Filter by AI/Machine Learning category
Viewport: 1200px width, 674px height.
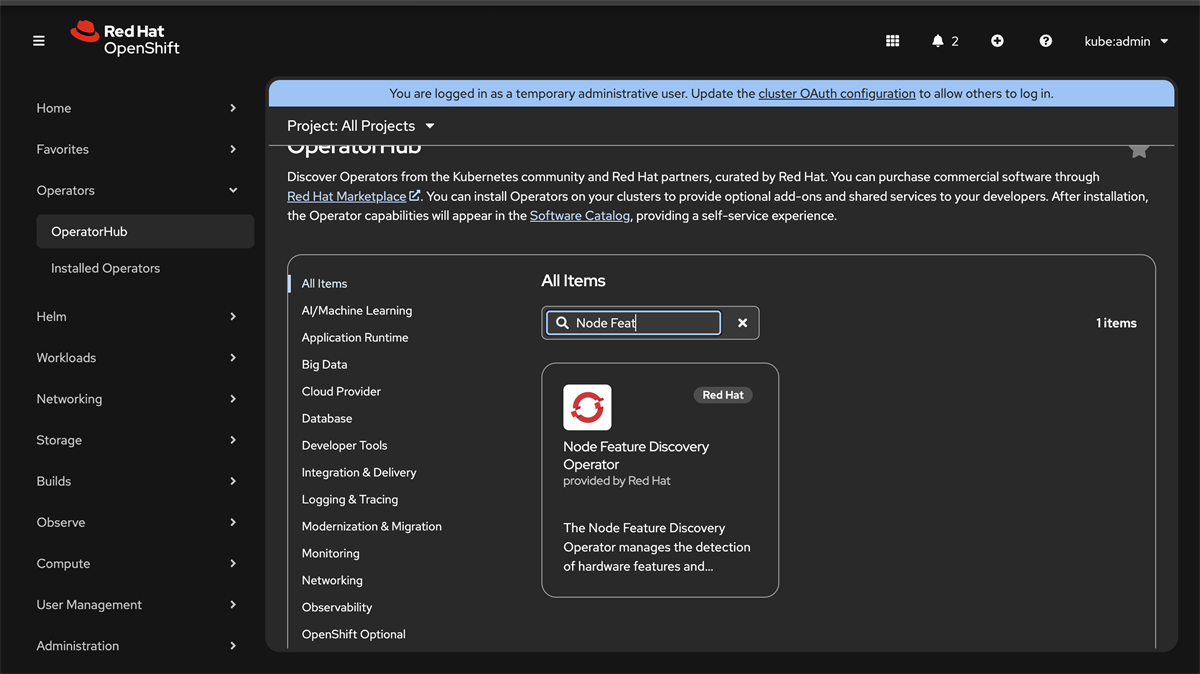click(x=357, y=311)
